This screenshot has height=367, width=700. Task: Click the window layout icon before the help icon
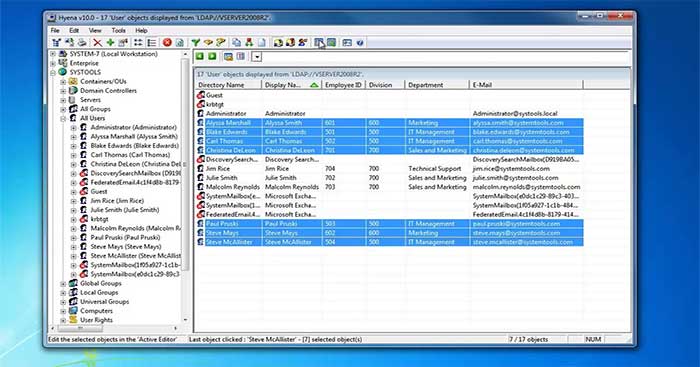pos(347,43)
